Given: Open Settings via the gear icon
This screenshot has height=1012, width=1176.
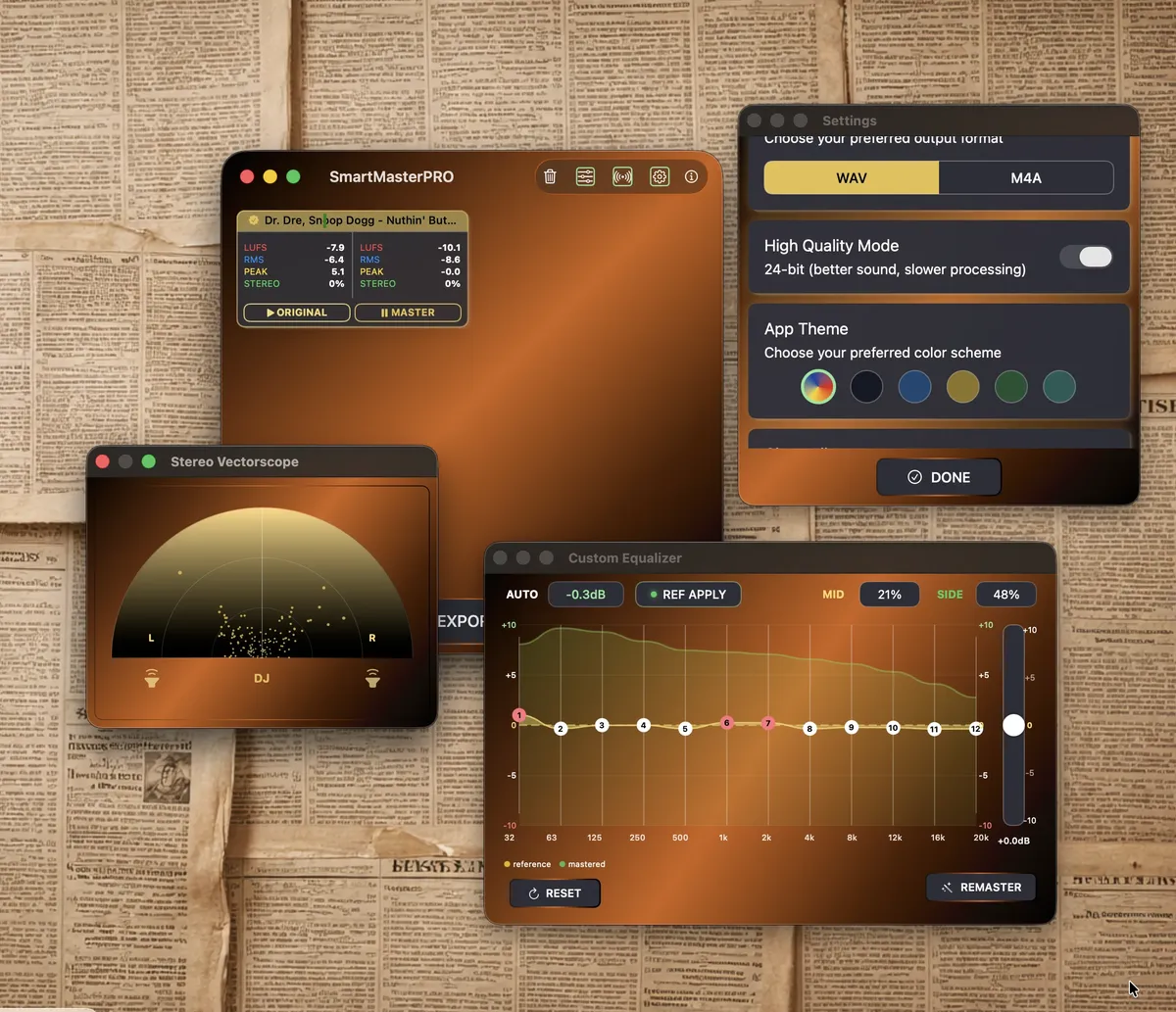Looking at the screenshot, I should pyautogui.click(x=659, y=176).
